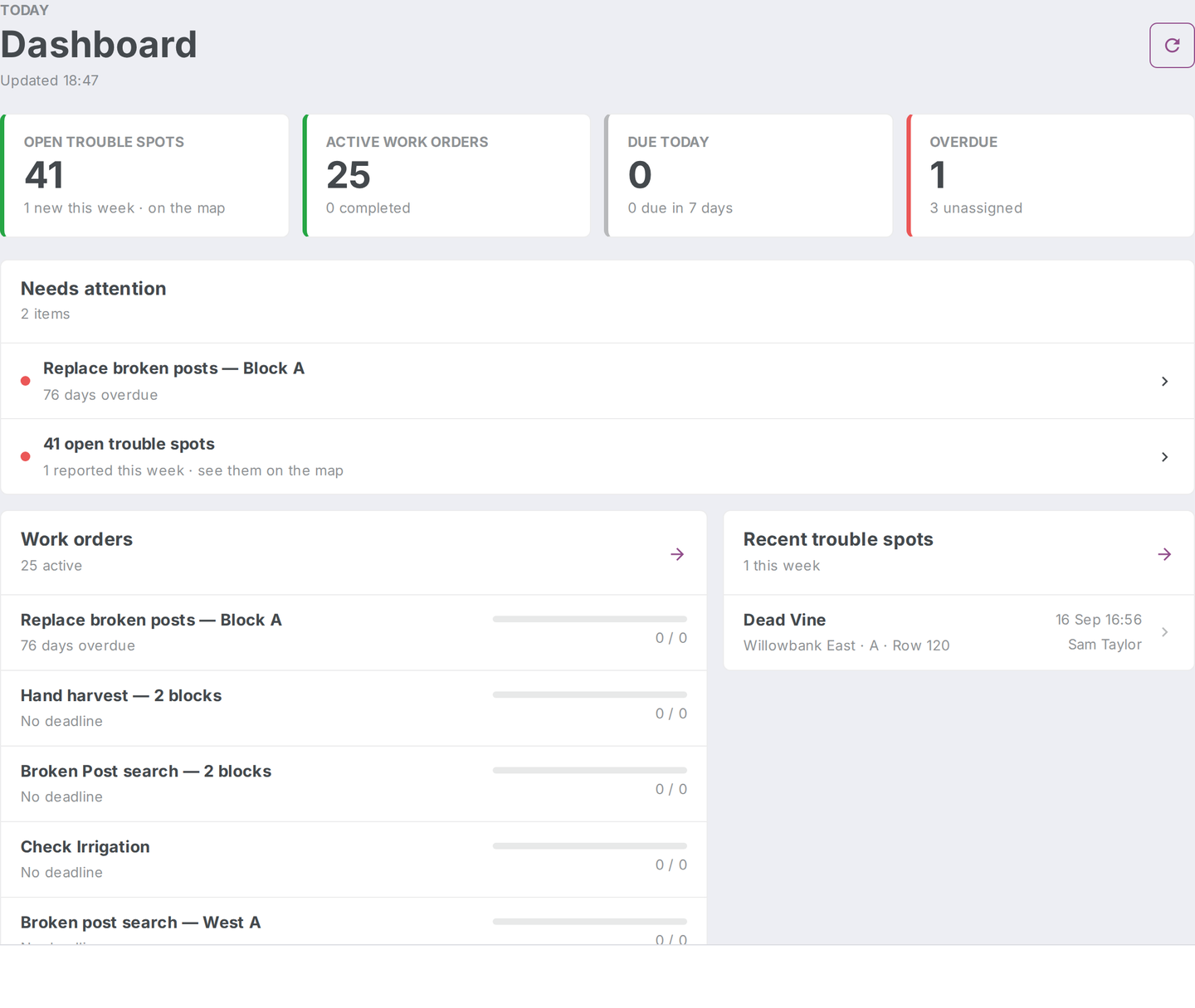The image size is (1195, 1008).
Task: Click 'Willowbank East · A · Row 120' location
Action: coord(846,645)
